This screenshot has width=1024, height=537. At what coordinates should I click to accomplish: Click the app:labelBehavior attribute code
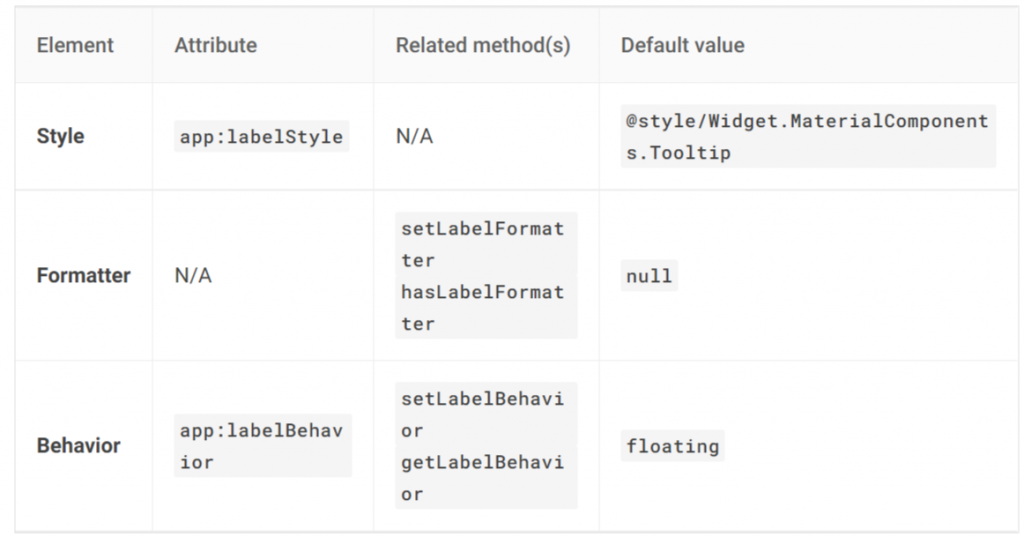(x=261, y=446)
